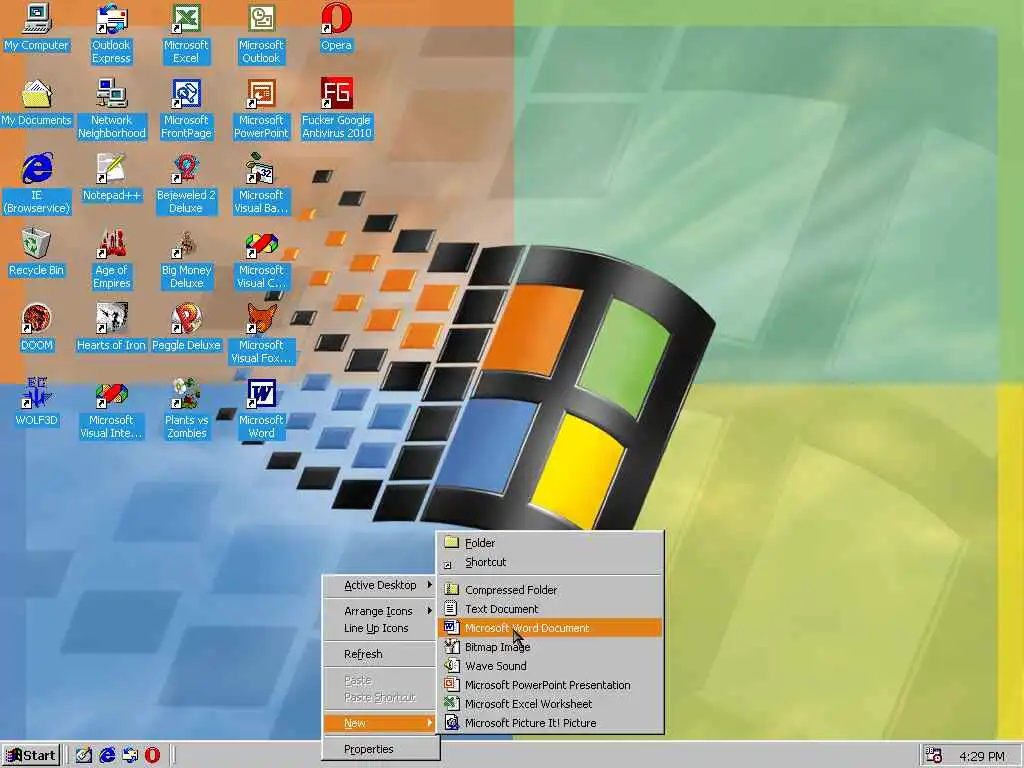The width and height of the screenshot is (1024, 768).
Task: Expand the Arrange Icons submenu
Action: tap(380, 611)
